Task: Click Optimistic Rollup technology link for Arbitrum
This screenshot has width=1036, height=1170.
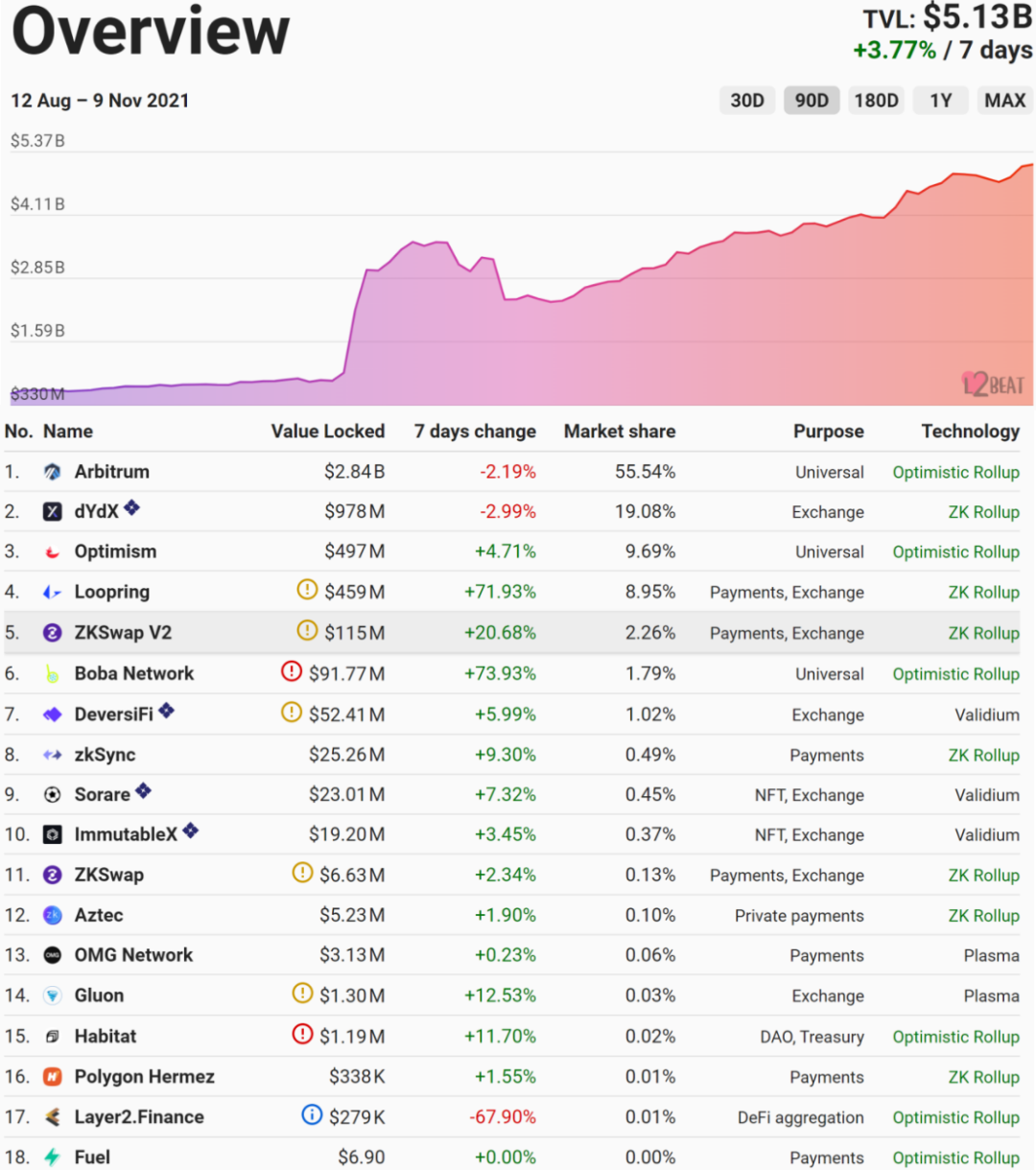Action: 956,472
